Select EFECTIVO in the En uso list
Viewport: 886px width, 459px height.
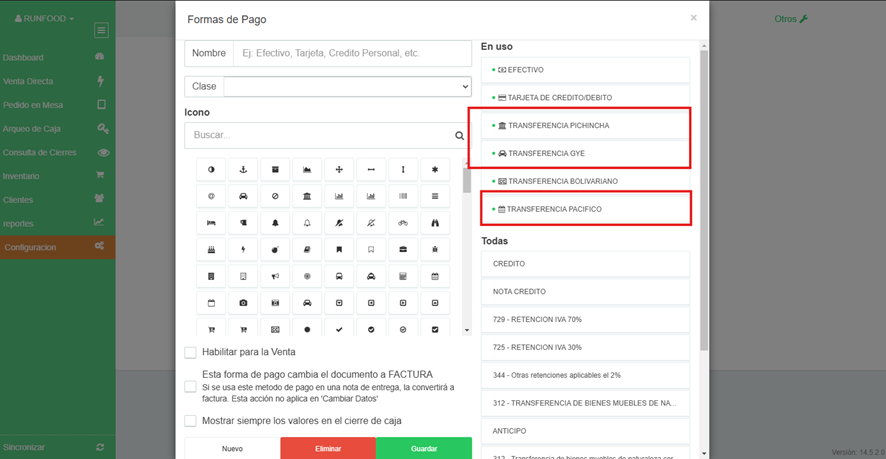point(585,70)
